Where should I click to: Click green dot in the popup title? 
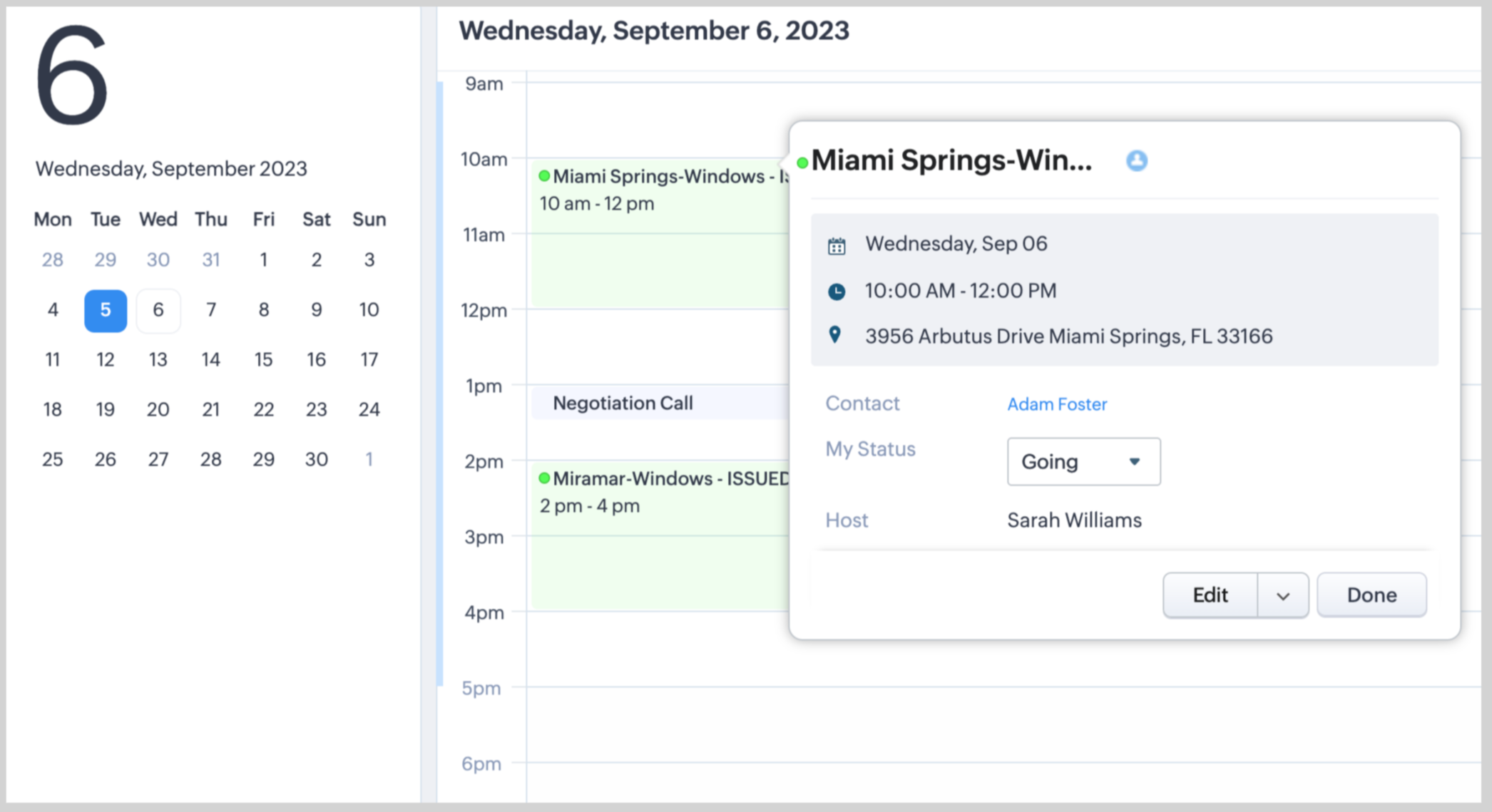[x=802, y=163]
